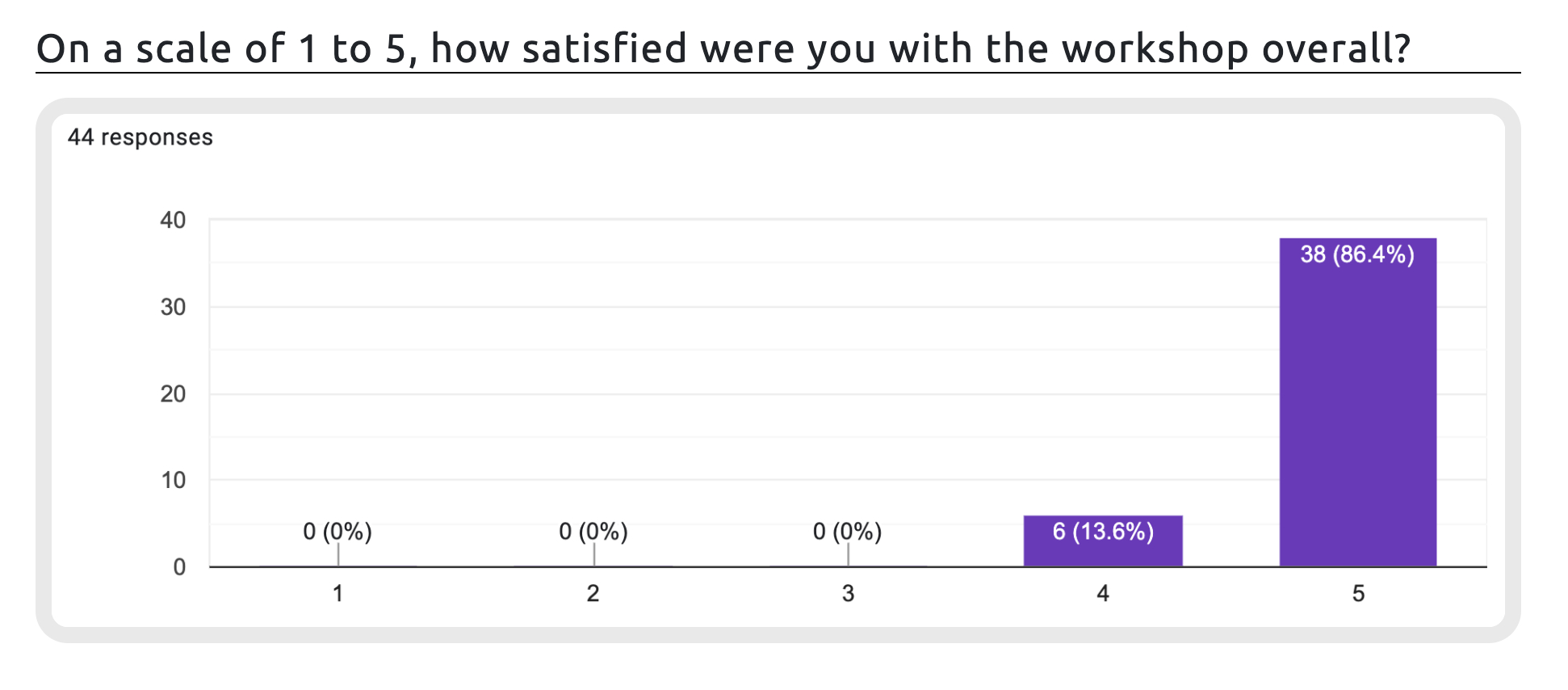Viewport: 1568px width, 690px height.
Task: Click the y-axis value 40
Action: [x=173, y=220]
